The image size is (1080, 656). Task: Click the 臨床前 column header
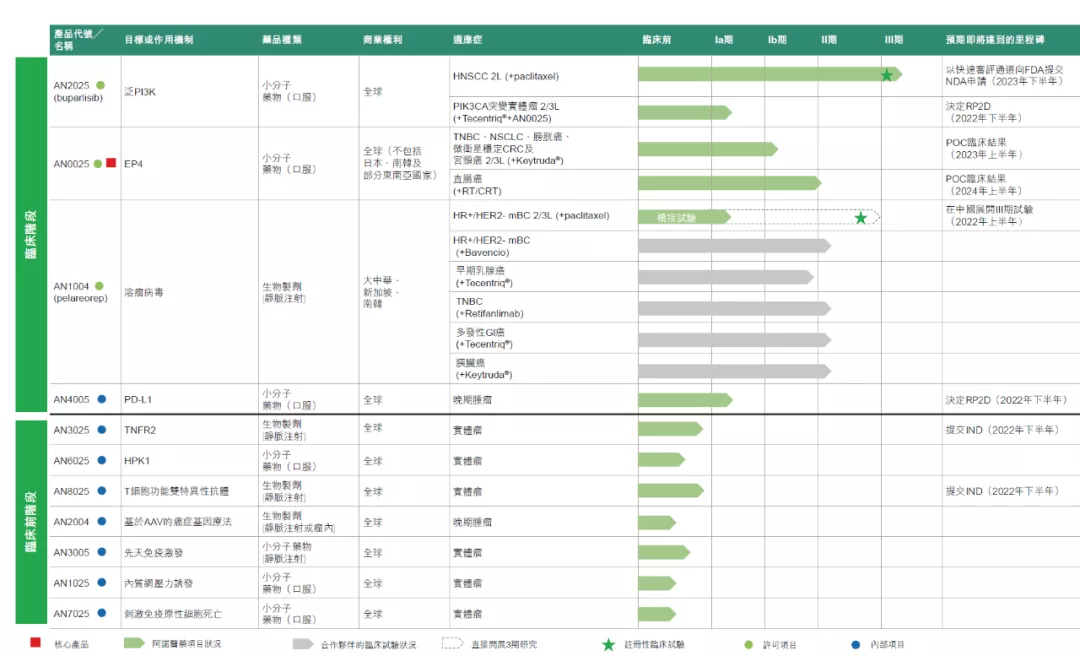click(x=656, y=40)
